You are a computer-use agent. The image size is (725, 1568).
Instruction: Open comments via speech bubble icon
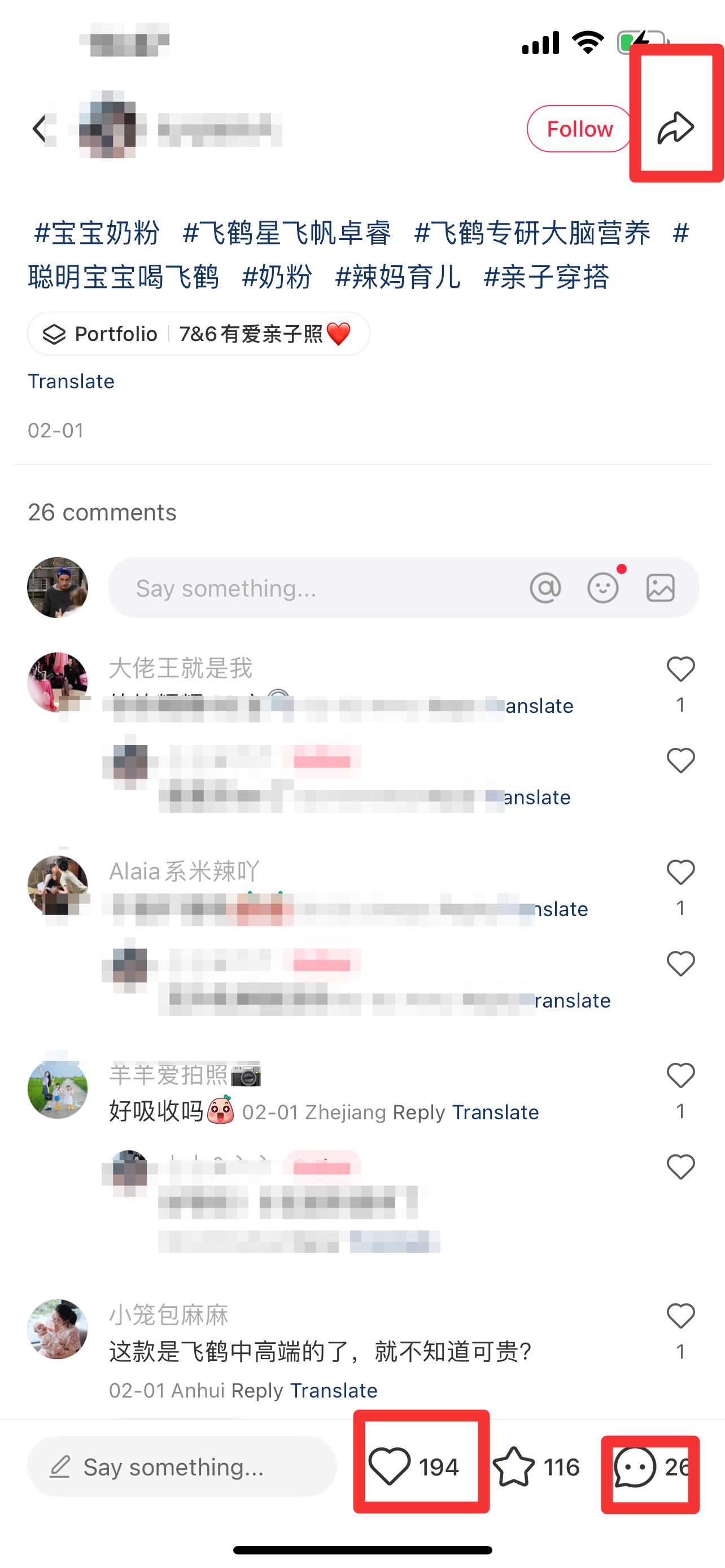[635, 1467]
